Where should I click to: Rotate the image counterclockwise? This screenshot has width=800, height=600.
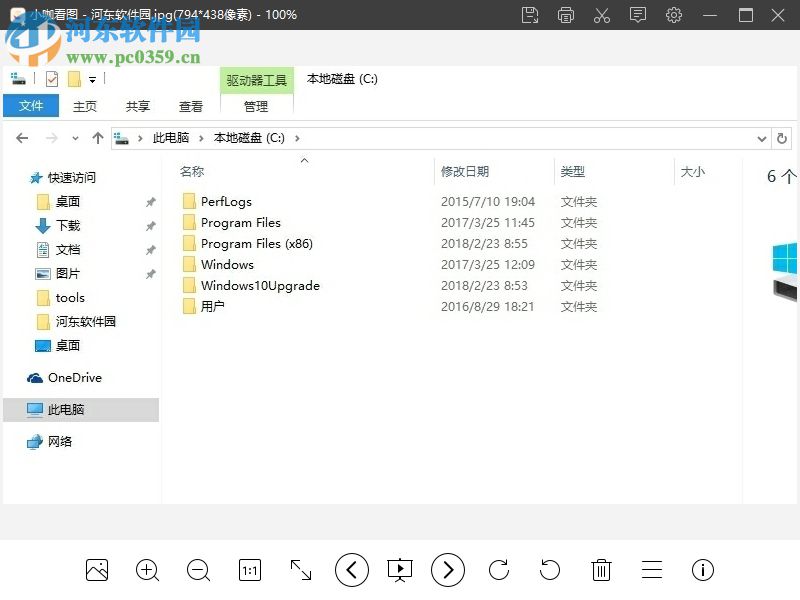[549, 570]
